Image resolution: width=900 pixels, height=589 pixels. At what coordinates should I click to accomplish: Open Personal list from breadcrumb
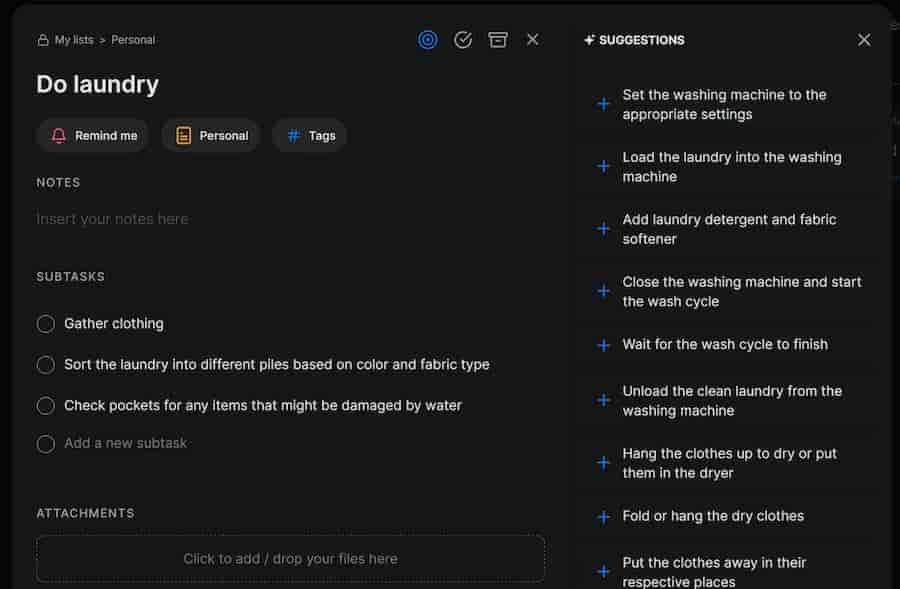(x=133, y=40)
